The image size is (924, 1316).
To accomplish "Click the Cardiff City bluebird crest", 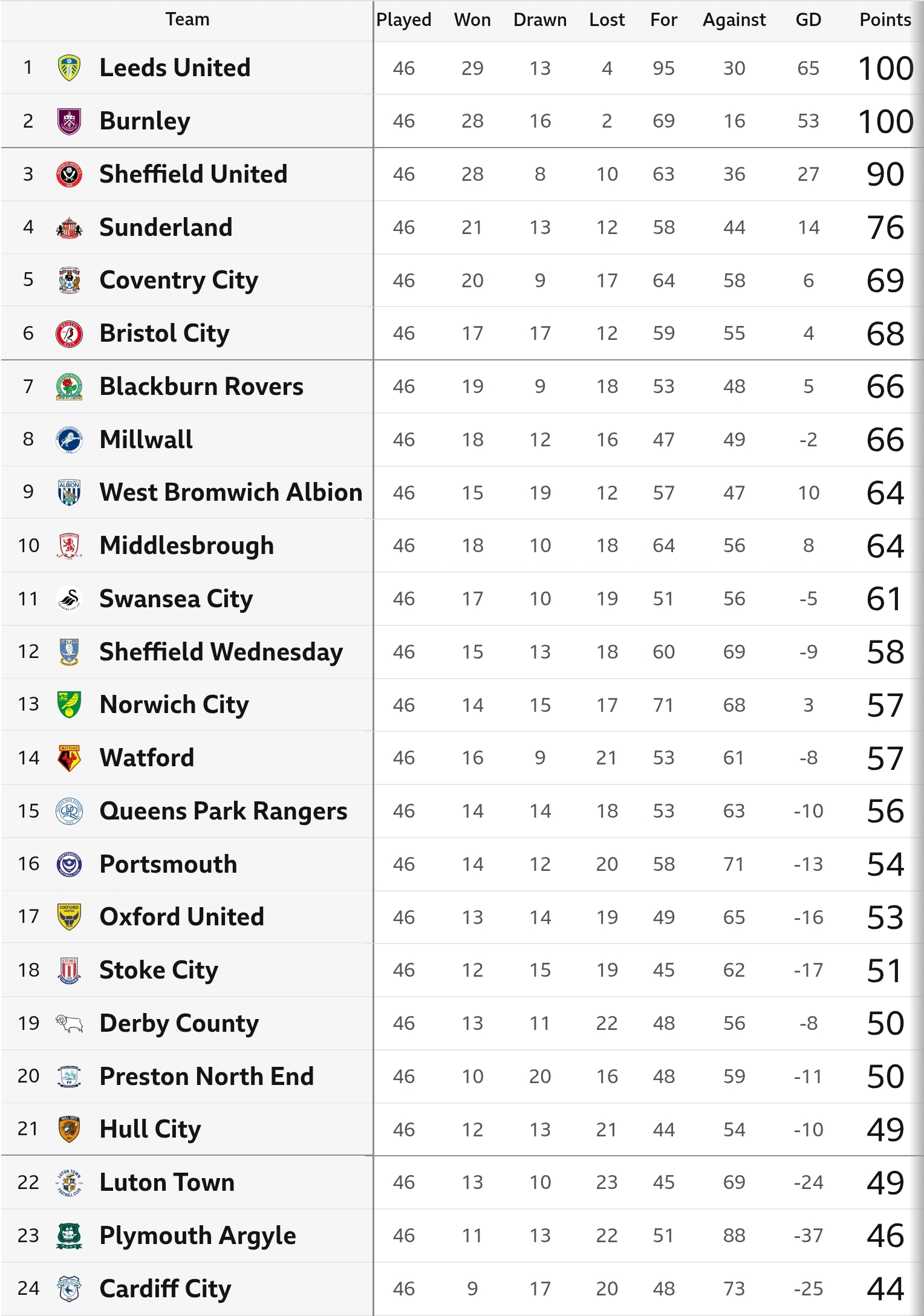I will [x=70, y=1289].
